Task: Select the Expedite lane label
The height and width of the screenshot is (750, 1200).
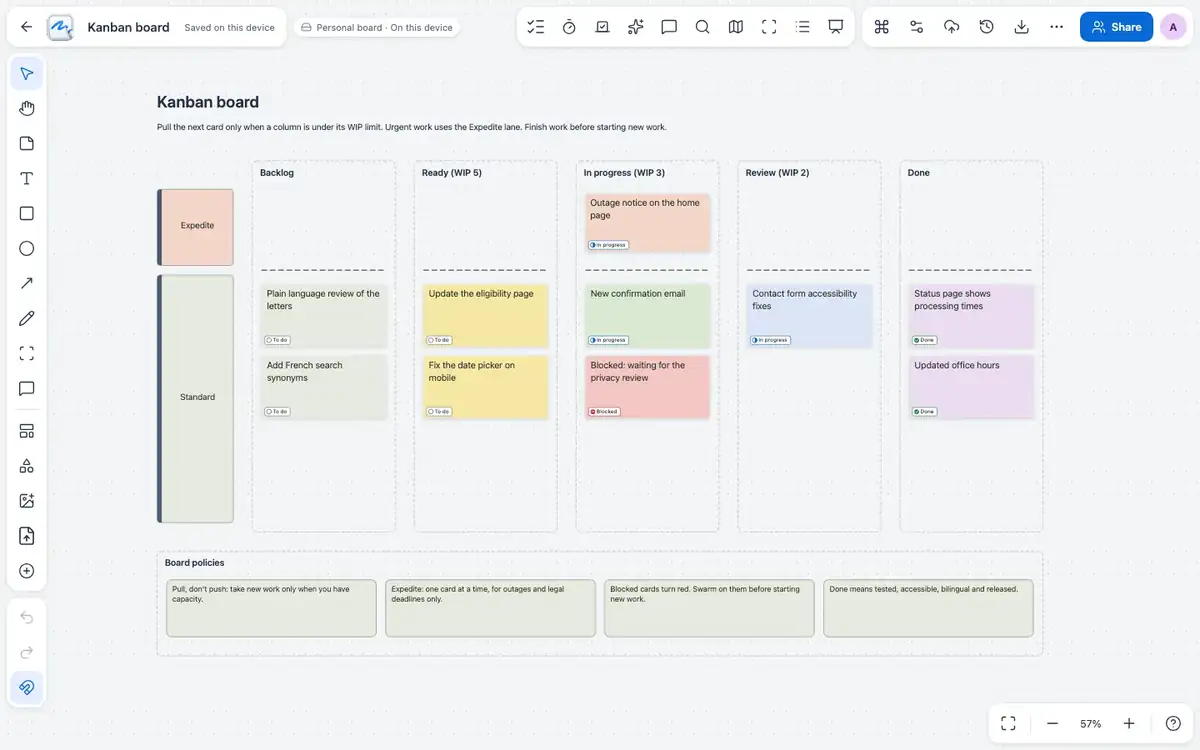Action: (x=197, y=226)
